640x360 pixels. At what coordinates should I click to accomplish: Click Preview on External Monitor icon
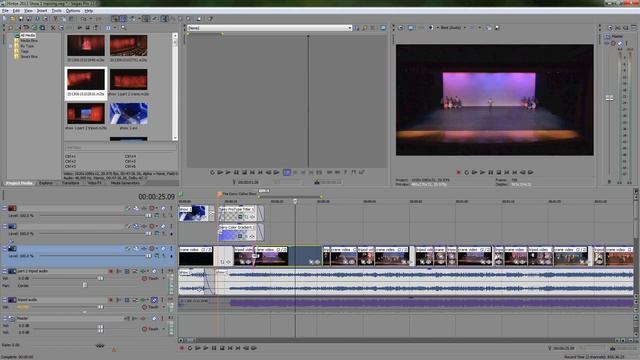[411, 28]
